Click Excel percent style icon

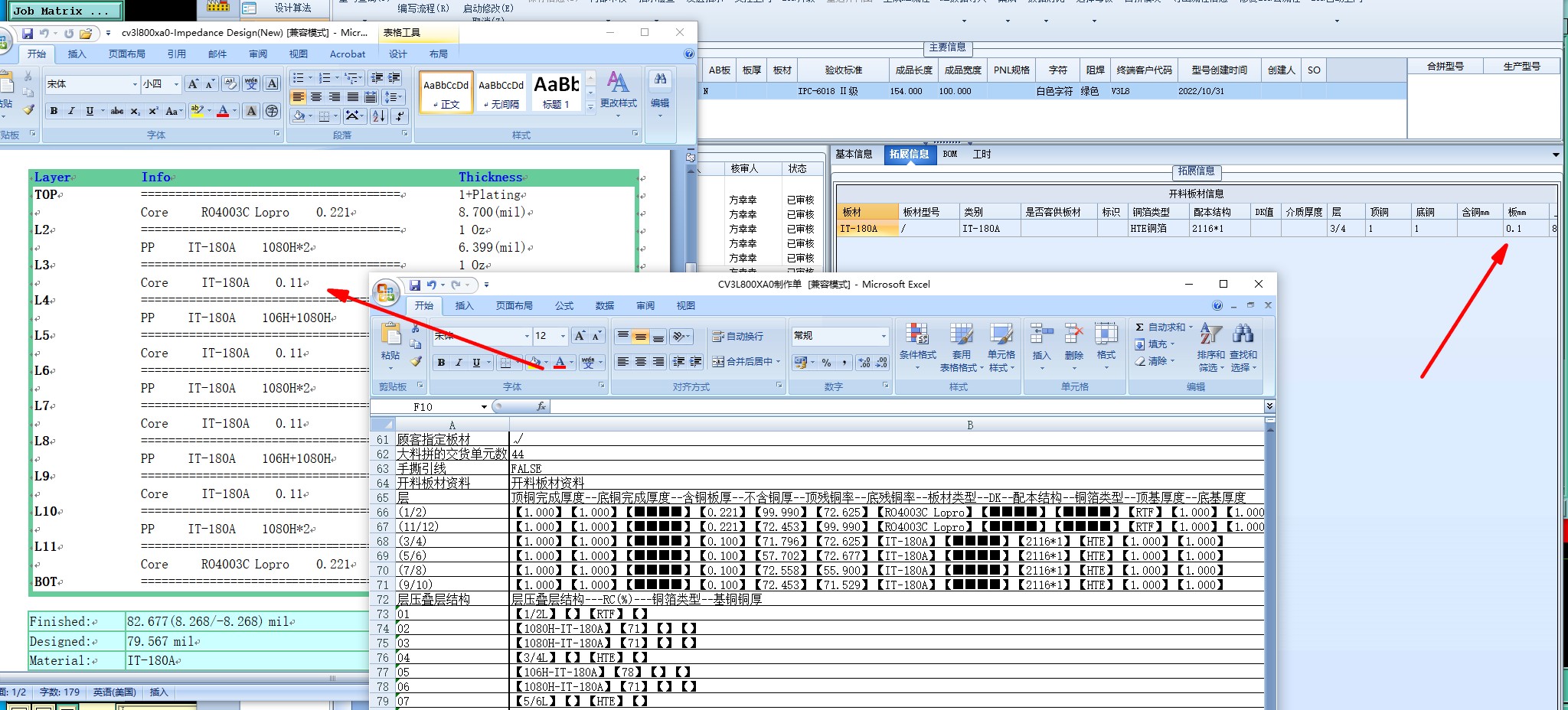point(826,363)
